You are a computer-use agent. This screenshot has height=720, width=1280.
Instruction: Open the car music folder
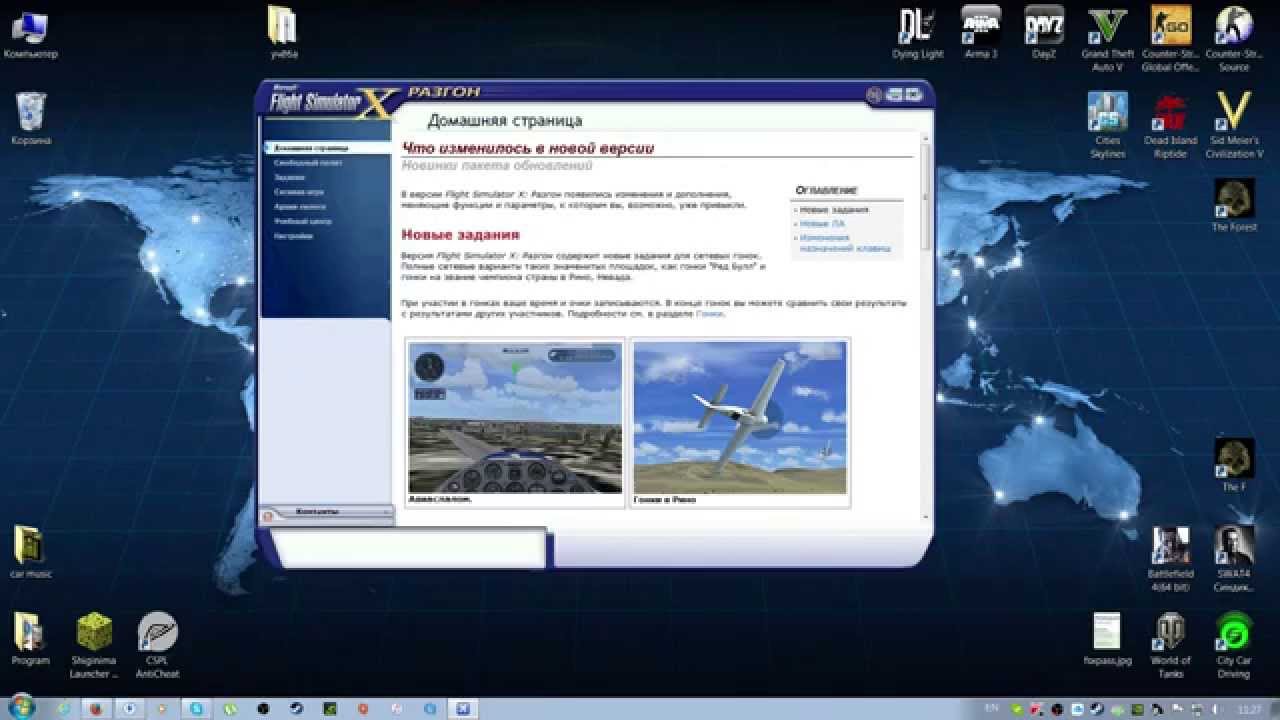(31, 552)
